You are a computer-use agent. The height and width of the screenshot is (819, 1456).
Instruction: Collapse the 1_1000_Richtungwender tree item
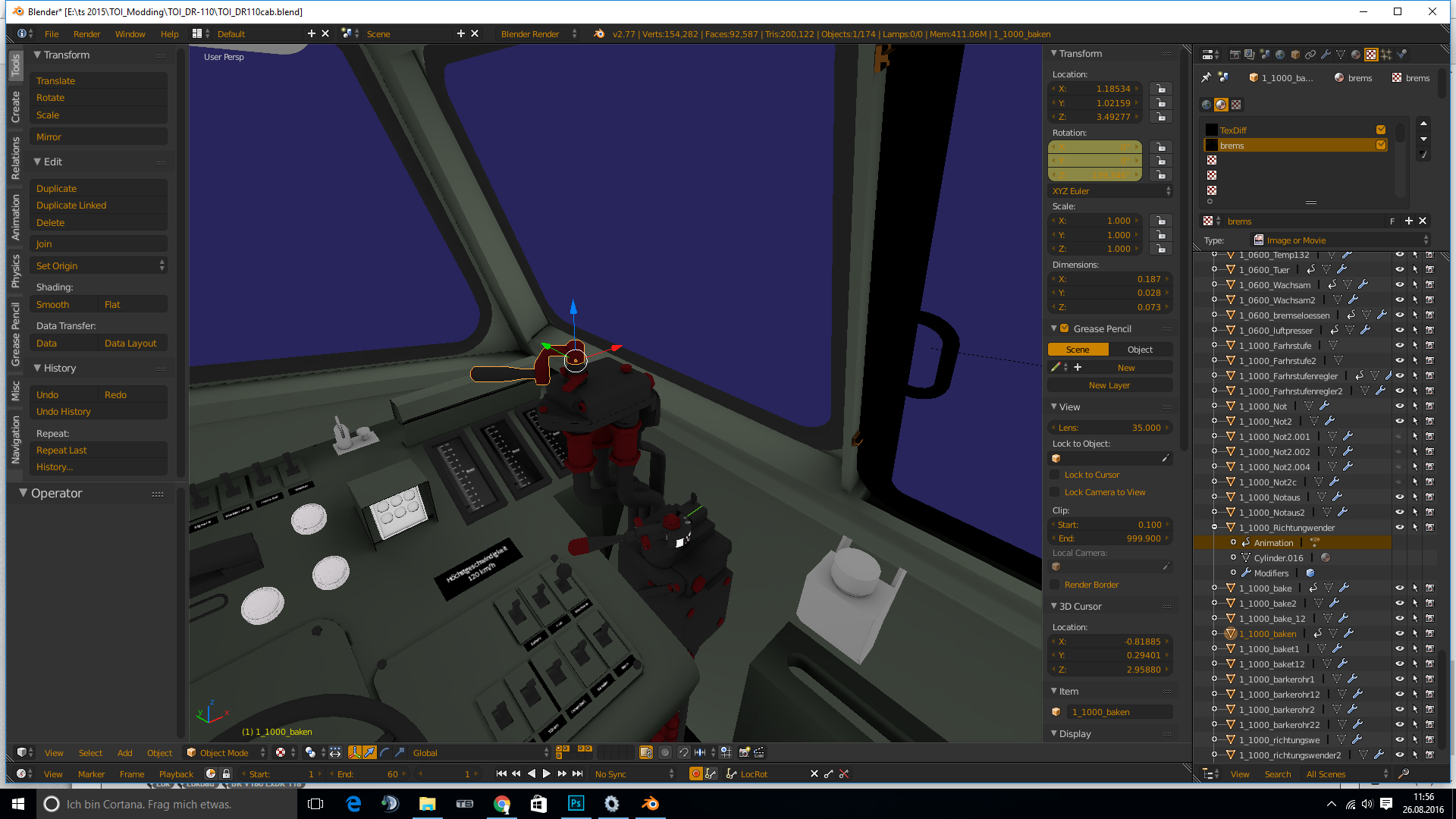(1214, 528)
